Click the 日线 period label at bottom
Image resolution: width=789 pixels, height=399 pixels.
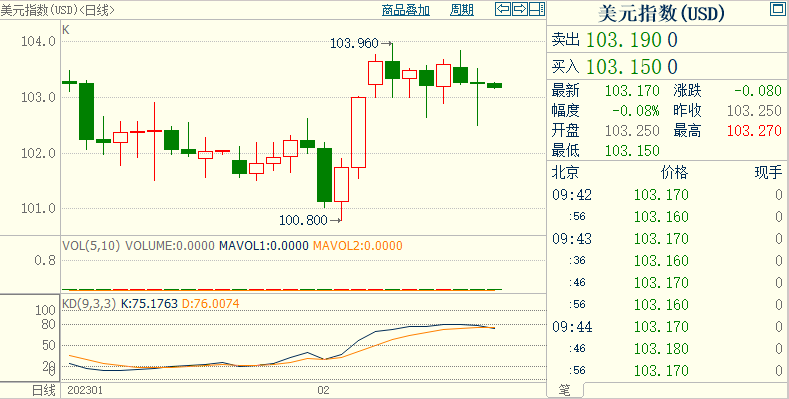point(44,390)
